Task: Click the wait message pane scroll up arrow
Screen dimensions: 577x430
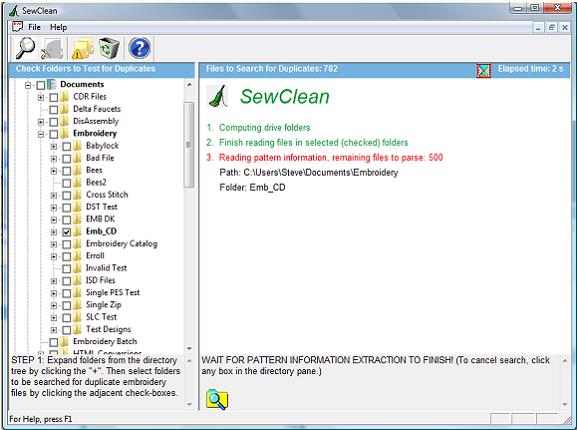Action: [564, 360]
